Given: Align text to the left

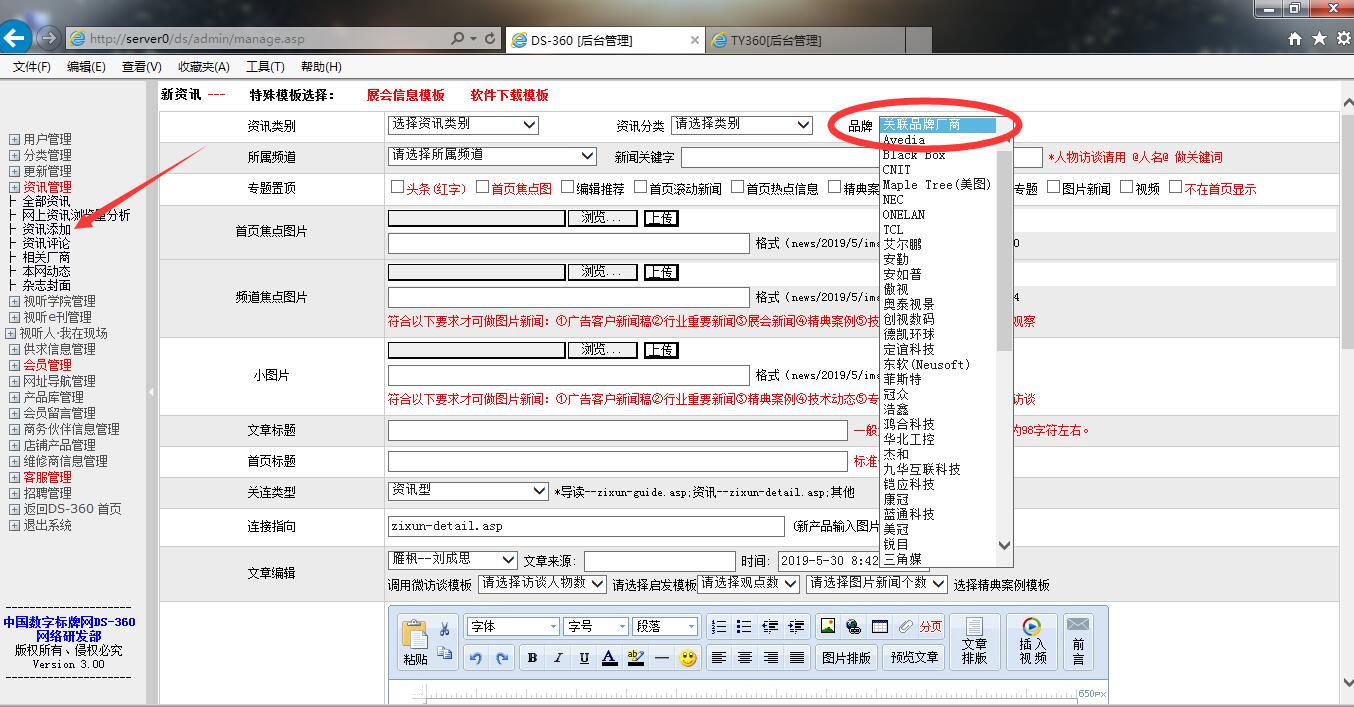Looking at the screenshot, I should 718,658.
